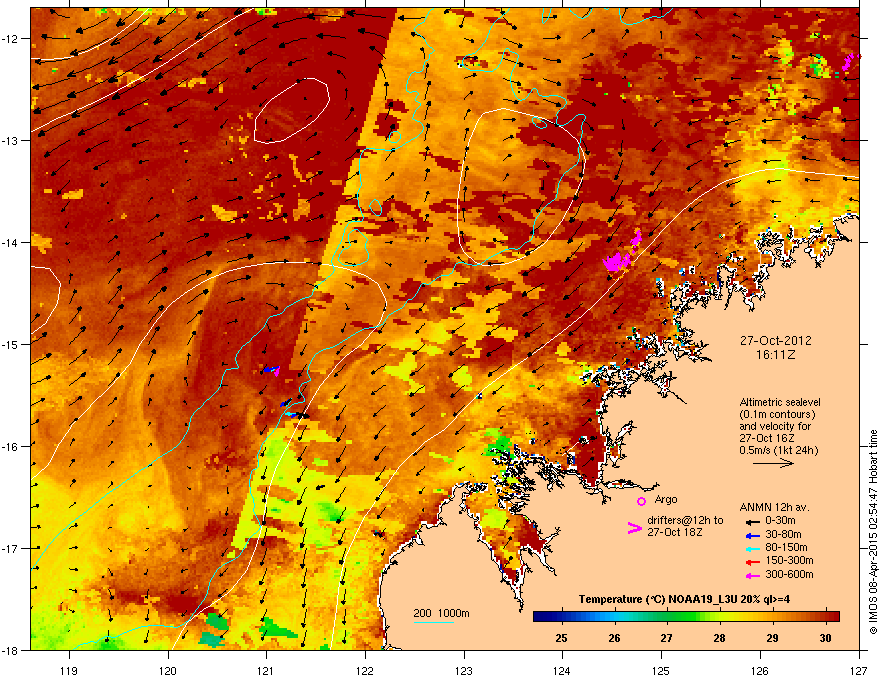
Task: Click the cyan 80-150m legend arrow
Action: pyautogui.click(x=752, y=548)
